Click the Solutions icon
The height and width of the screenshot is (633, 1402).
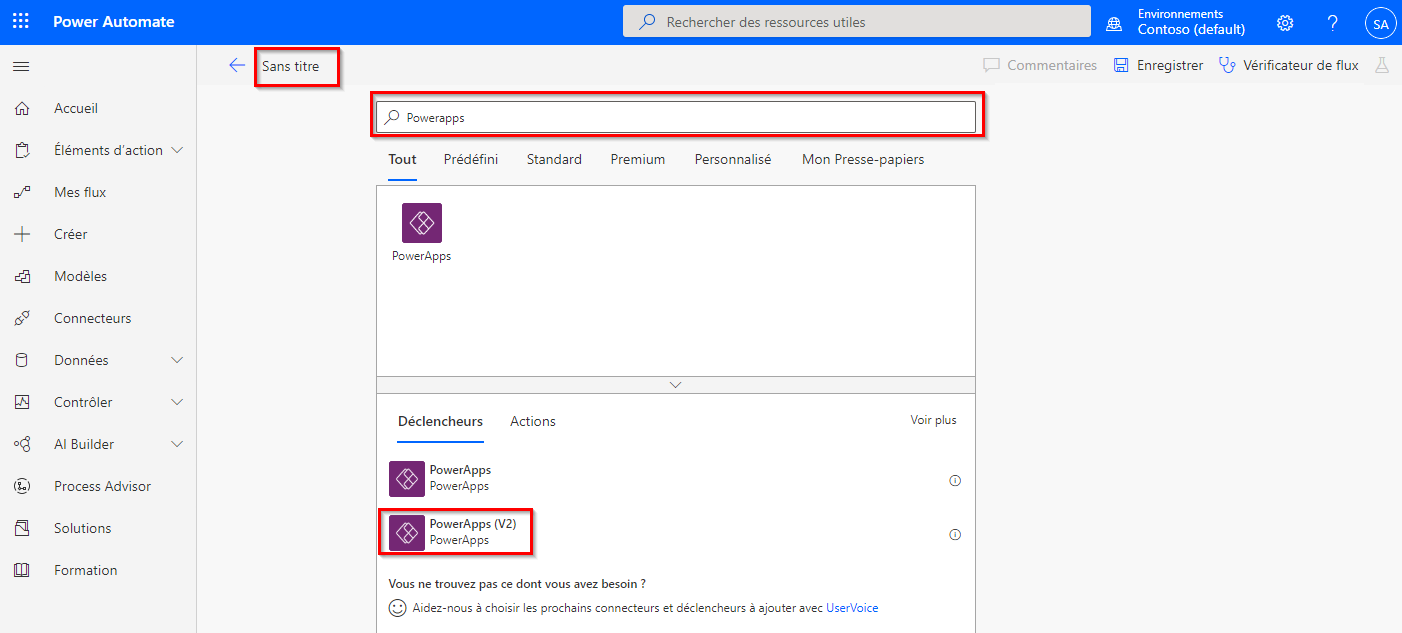[x=22, y=528]
